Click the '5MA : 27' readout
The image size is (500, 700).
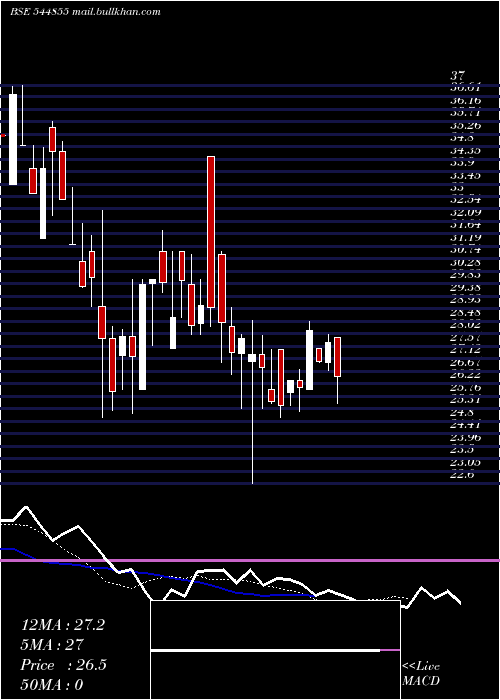[52, 645]
